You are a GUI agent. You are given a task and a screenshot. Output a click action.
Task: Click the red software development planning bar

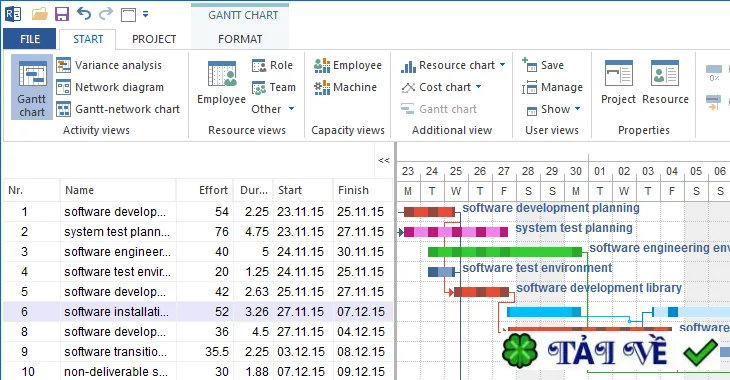(x=429, y=212)
